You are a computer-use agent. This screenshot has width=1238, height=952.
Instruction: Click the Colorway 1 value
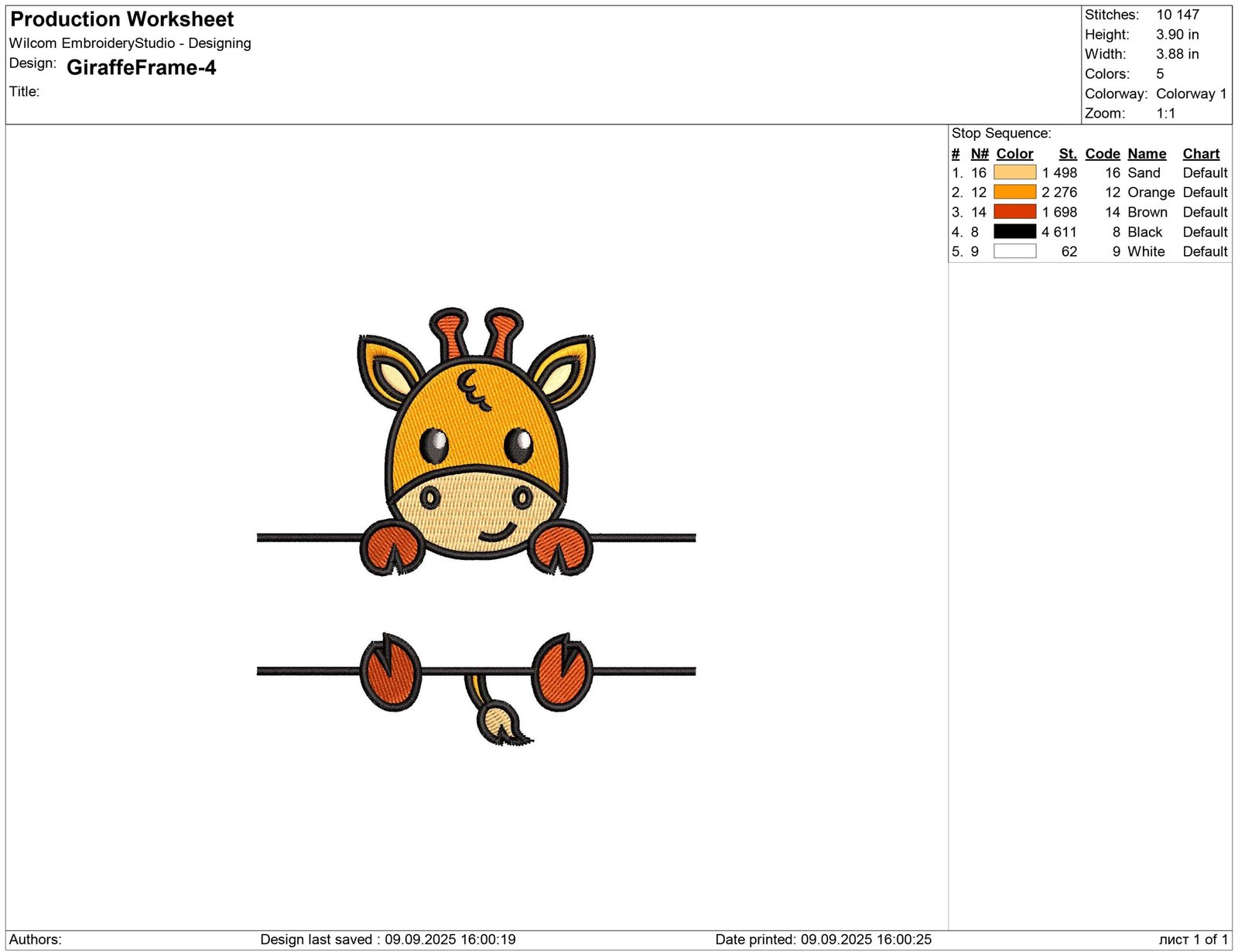point(1191,94)
